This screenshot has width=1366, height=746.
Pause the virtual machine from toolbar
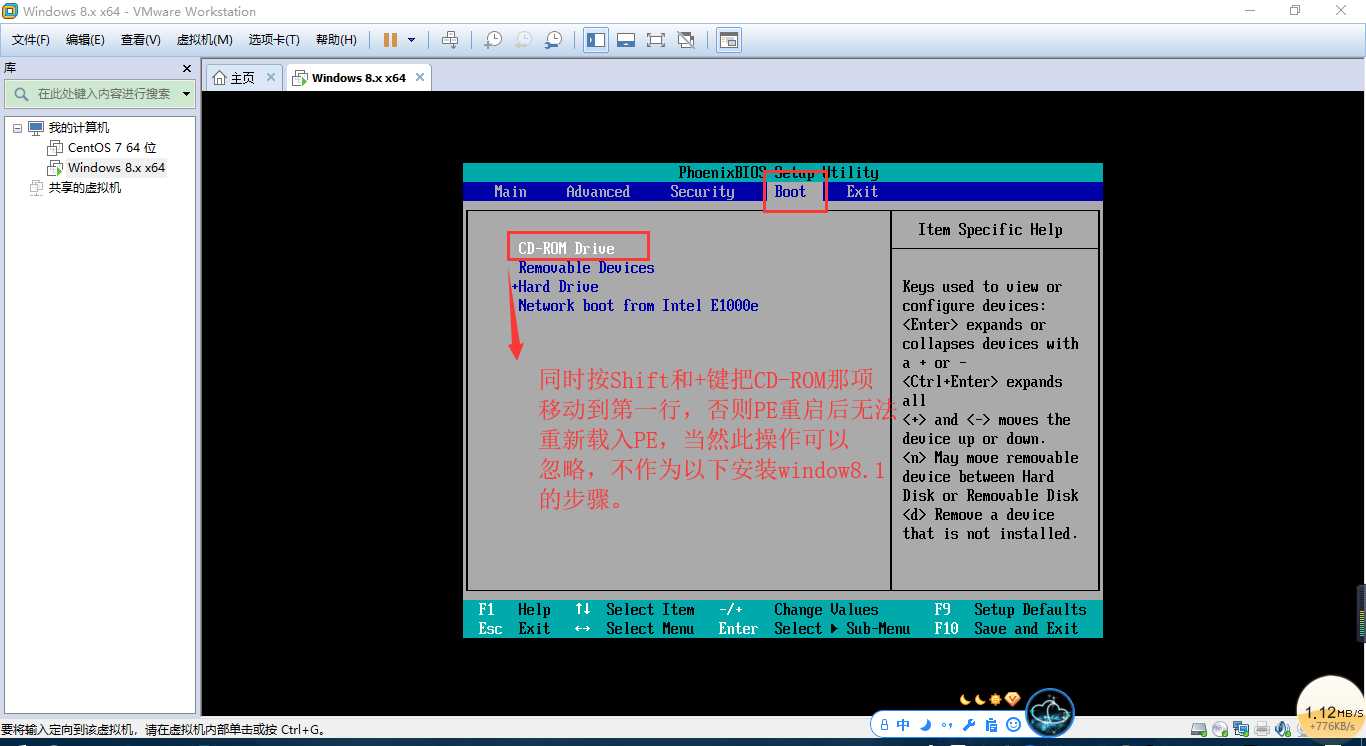click(390, 40)
